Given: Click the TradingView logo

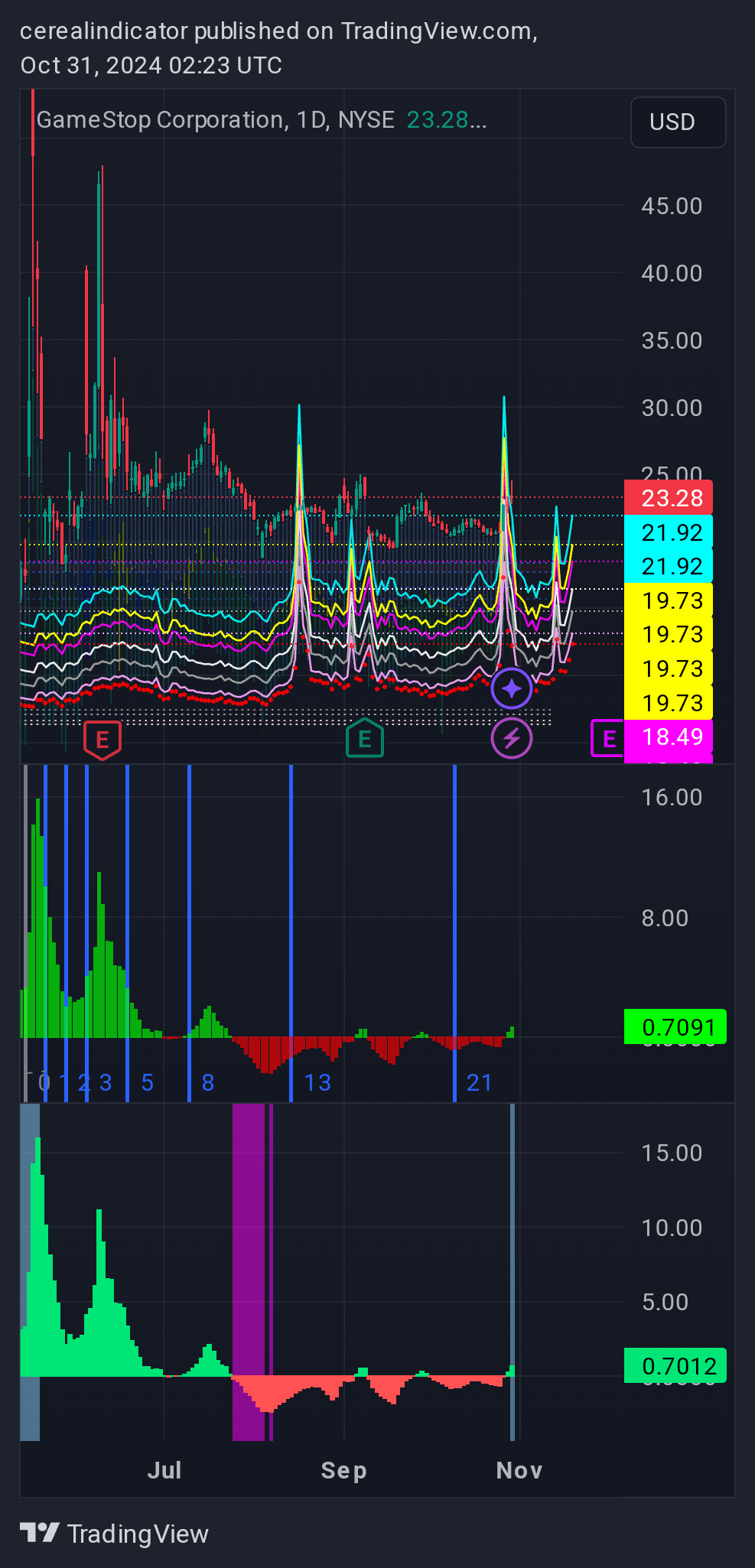Looking at the screenshot, I should [114, 1534].
